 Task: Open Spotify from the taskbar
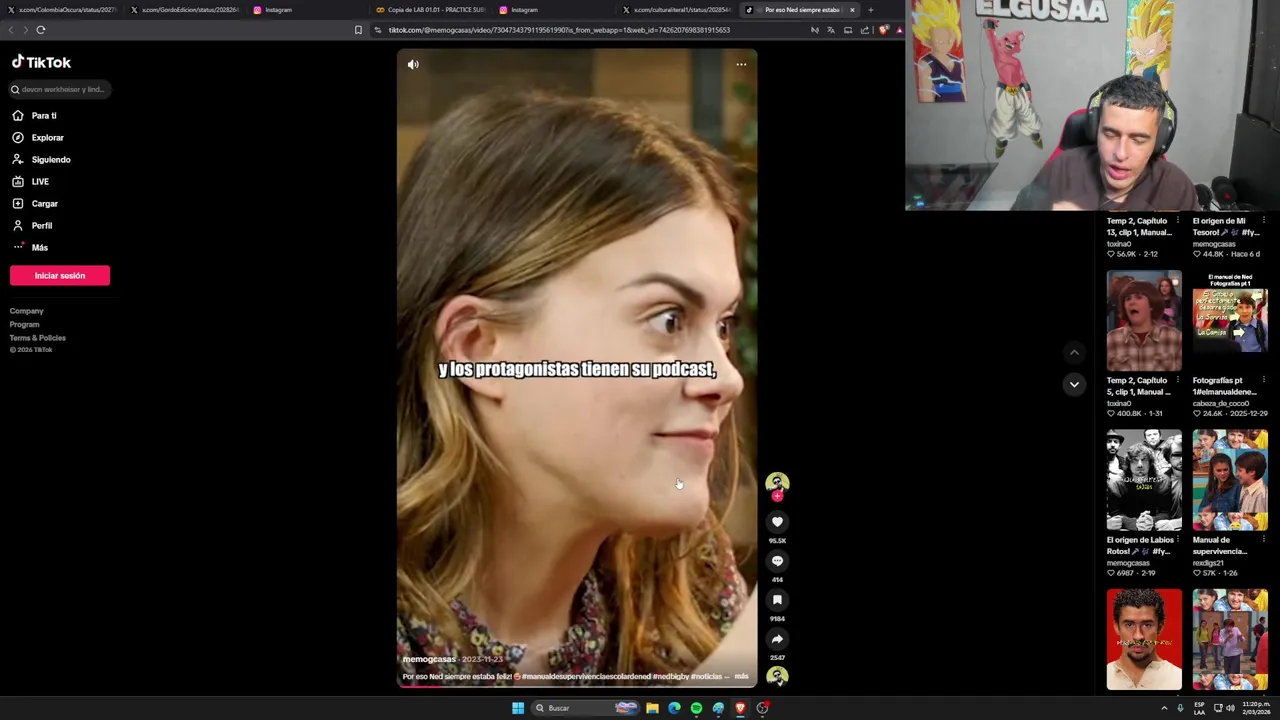tap(696, 708)
